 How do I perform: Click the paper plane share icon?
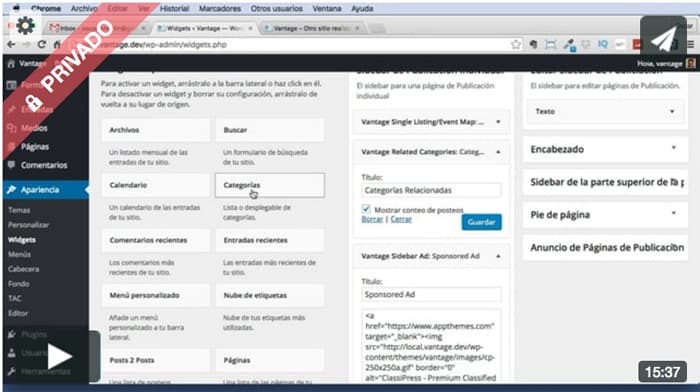663,39
